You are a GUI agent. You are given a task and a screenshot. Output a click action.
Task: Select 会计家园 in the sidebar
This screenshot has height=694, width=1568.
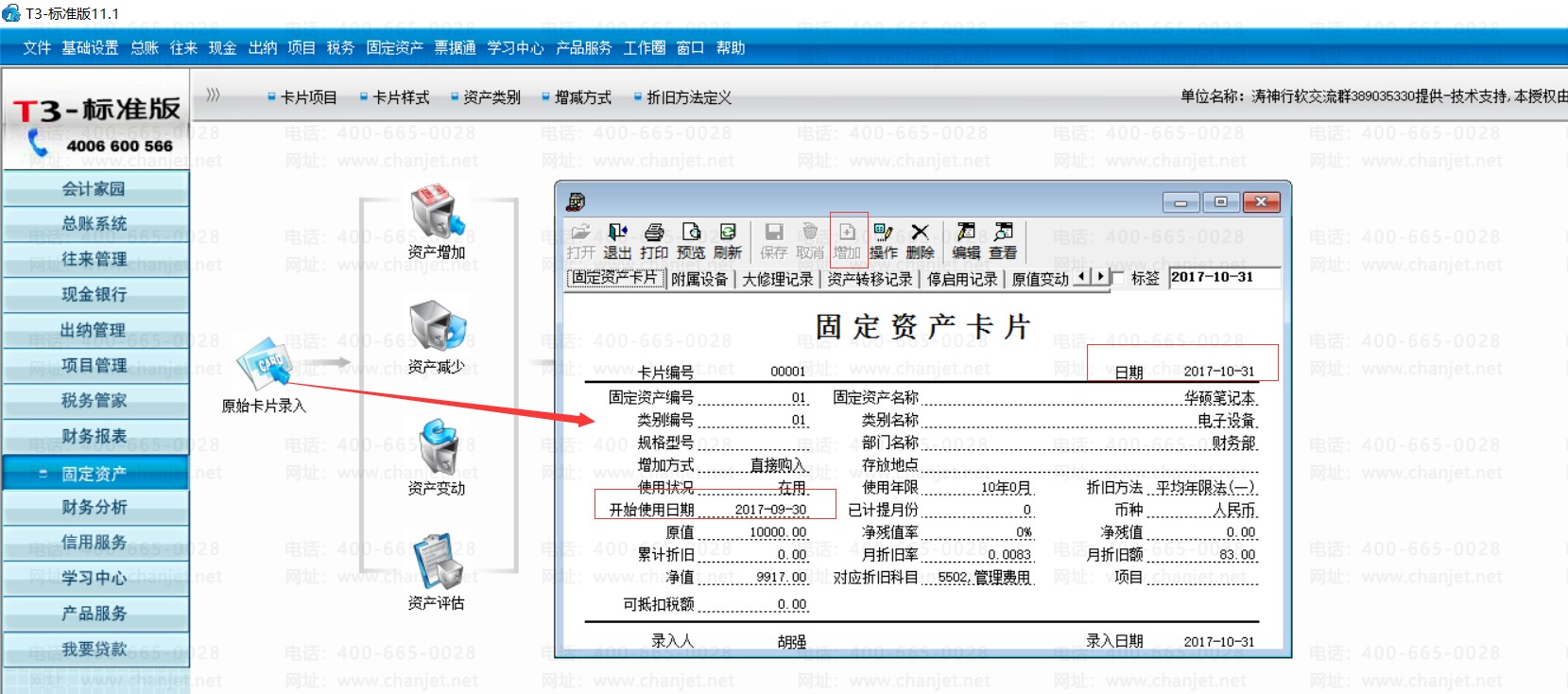pos(95,189)
